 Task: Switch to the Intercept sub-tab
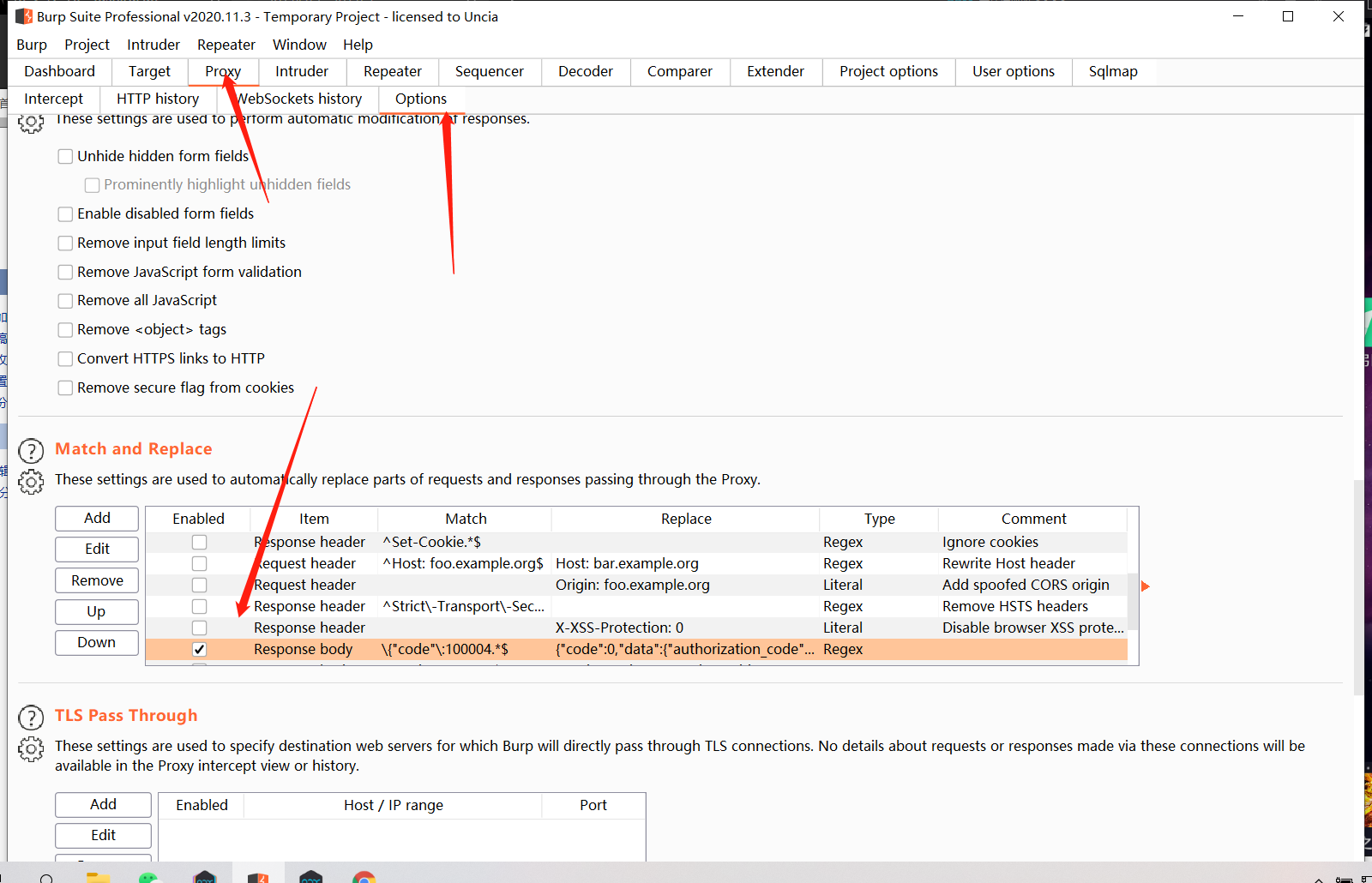pos(53,99)
